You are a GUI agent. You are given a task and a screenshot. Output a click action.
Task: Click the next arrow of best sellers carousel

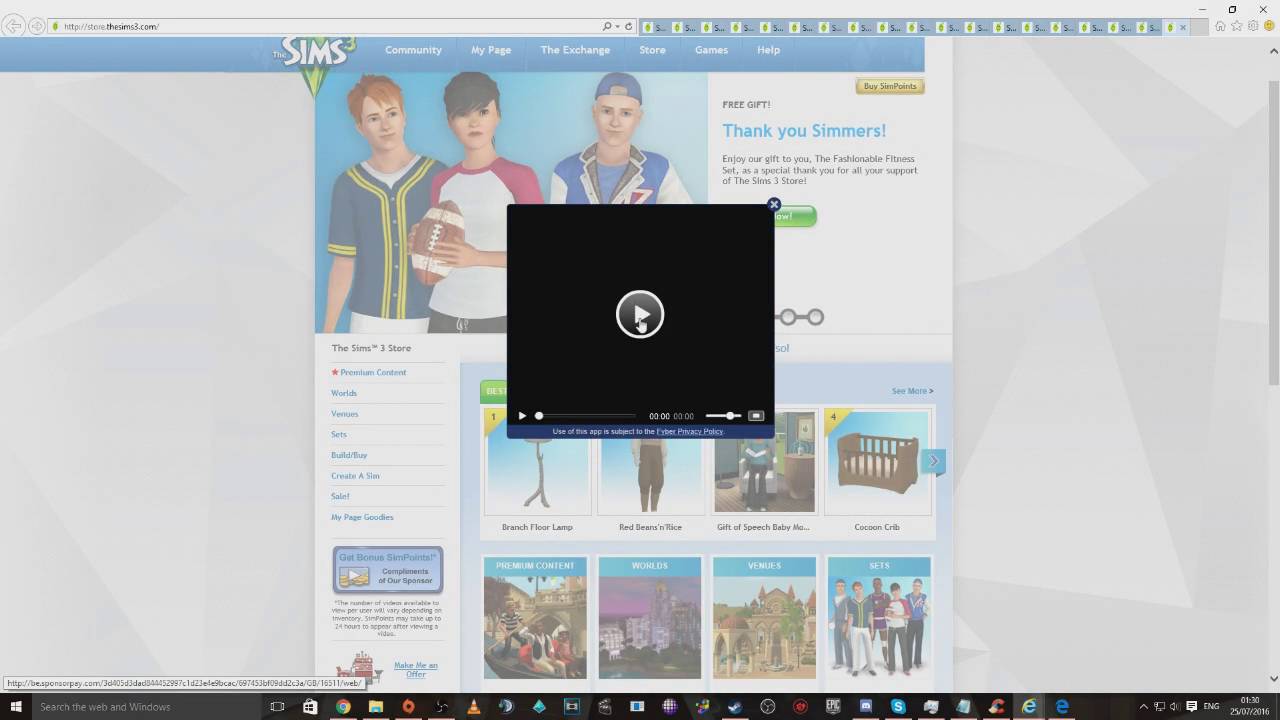click(934, 461)
